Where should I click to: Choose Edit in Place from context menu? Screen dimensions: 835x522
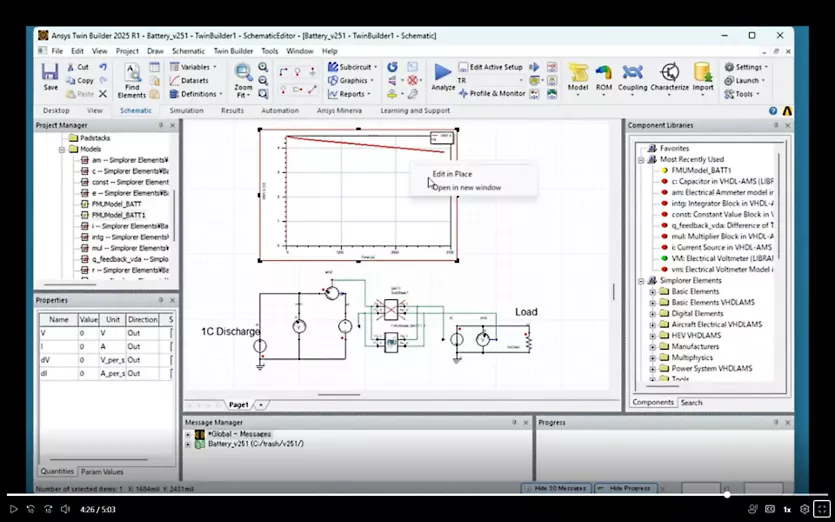[452, 174]
